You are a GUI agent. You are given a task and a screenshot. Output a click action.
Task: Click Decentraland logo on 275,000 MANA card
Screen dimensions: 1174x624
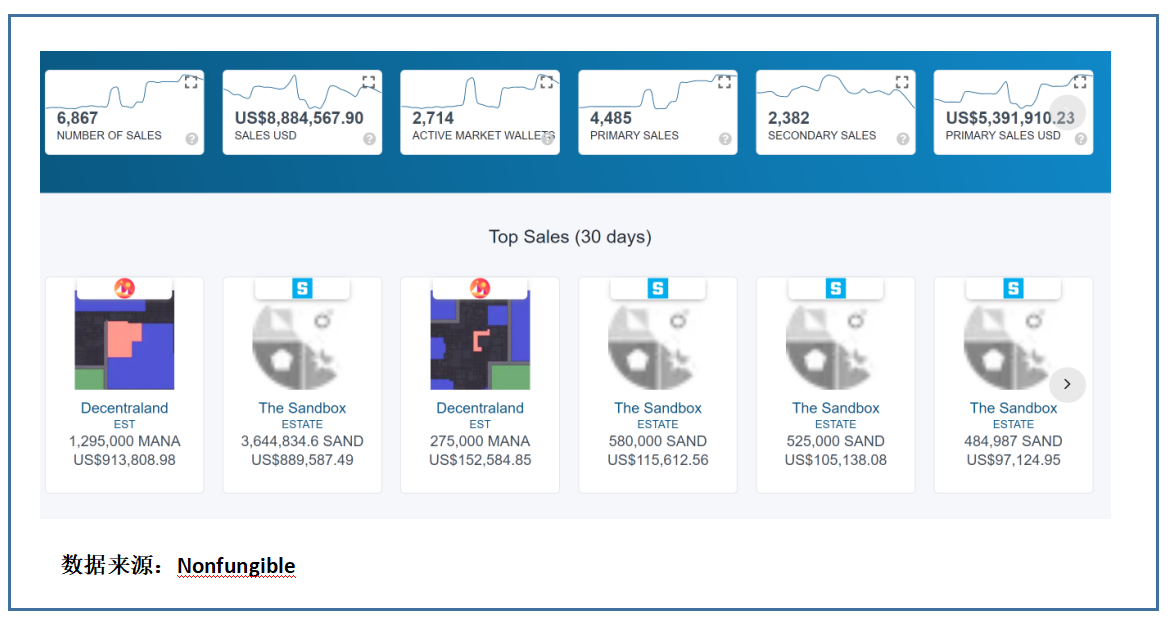[480, 288]
